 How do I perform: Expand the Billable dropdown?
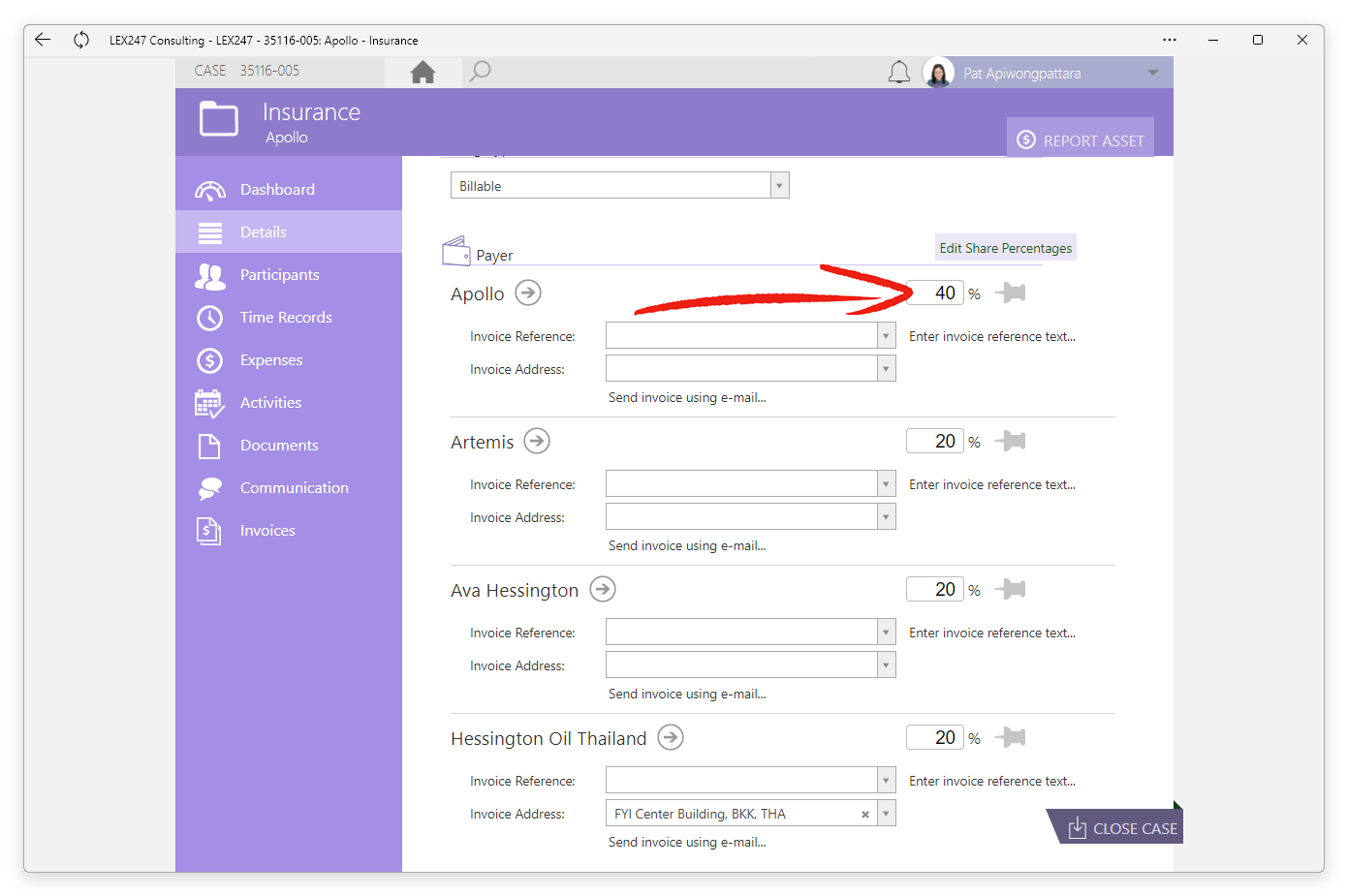(780, 186)
